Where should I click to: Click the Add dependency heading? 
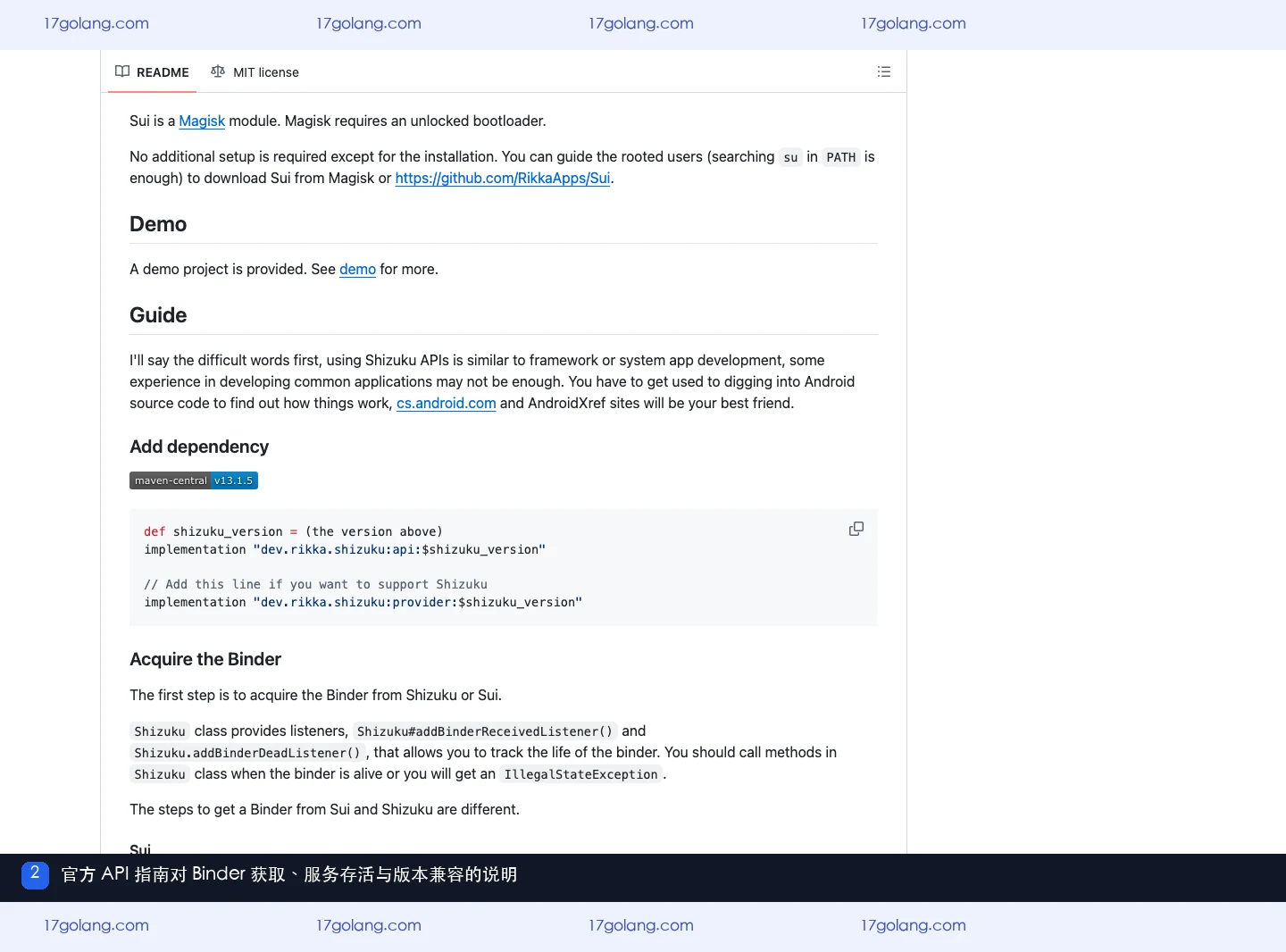[x=199, y=447]
